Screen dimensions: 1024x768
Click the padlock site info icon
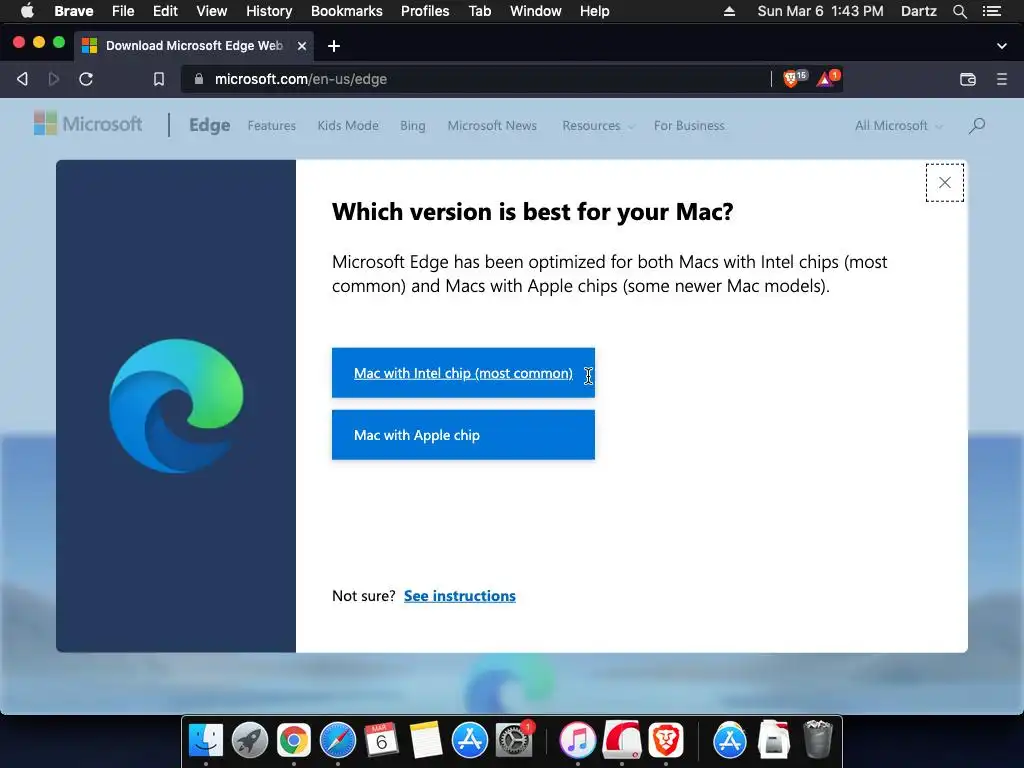coord(199,79)
